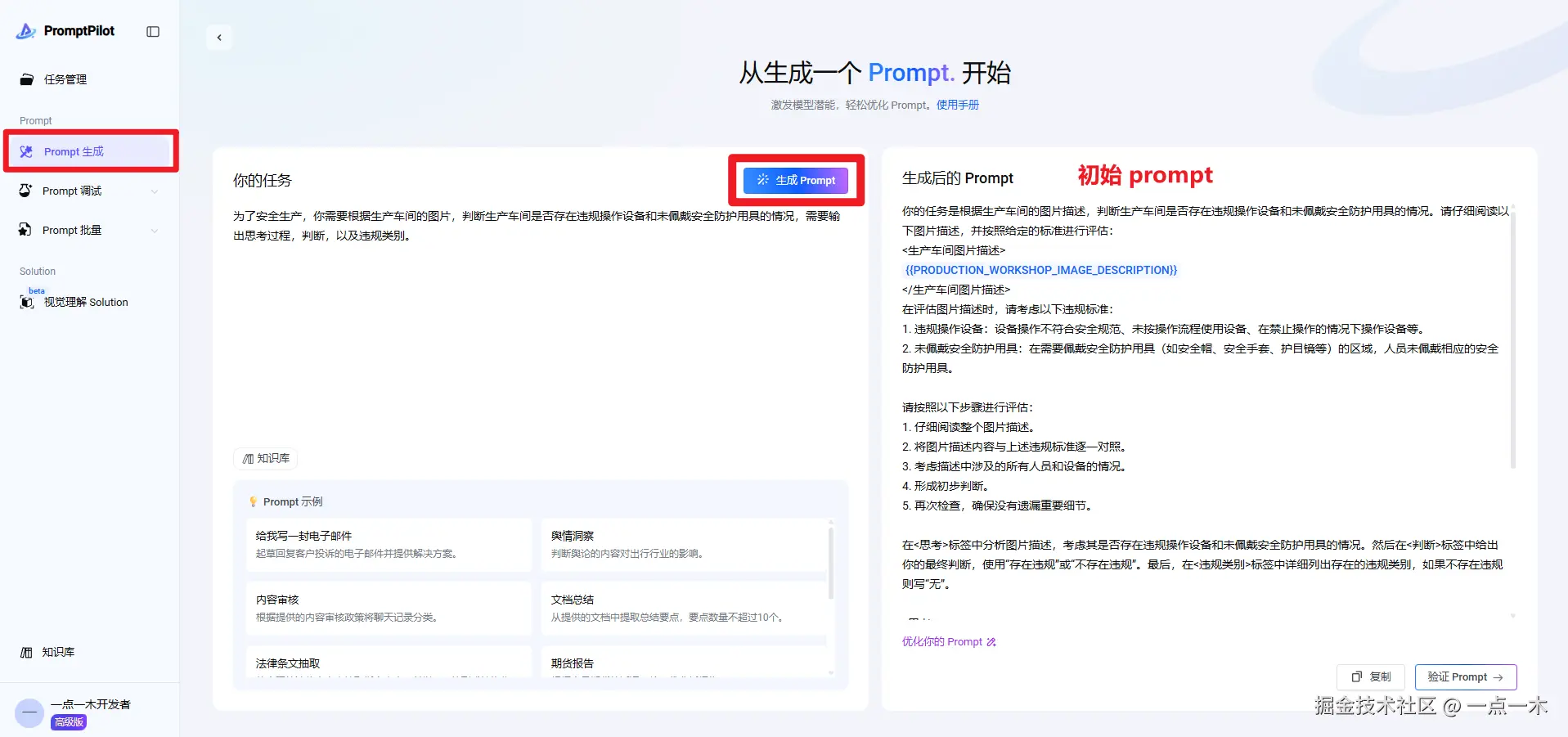Image resolution: width=1568 pixels, height=737 pixels.
Task: Click the back arrow chevron button
Action: pyautogui.click(x=219, y=37)
